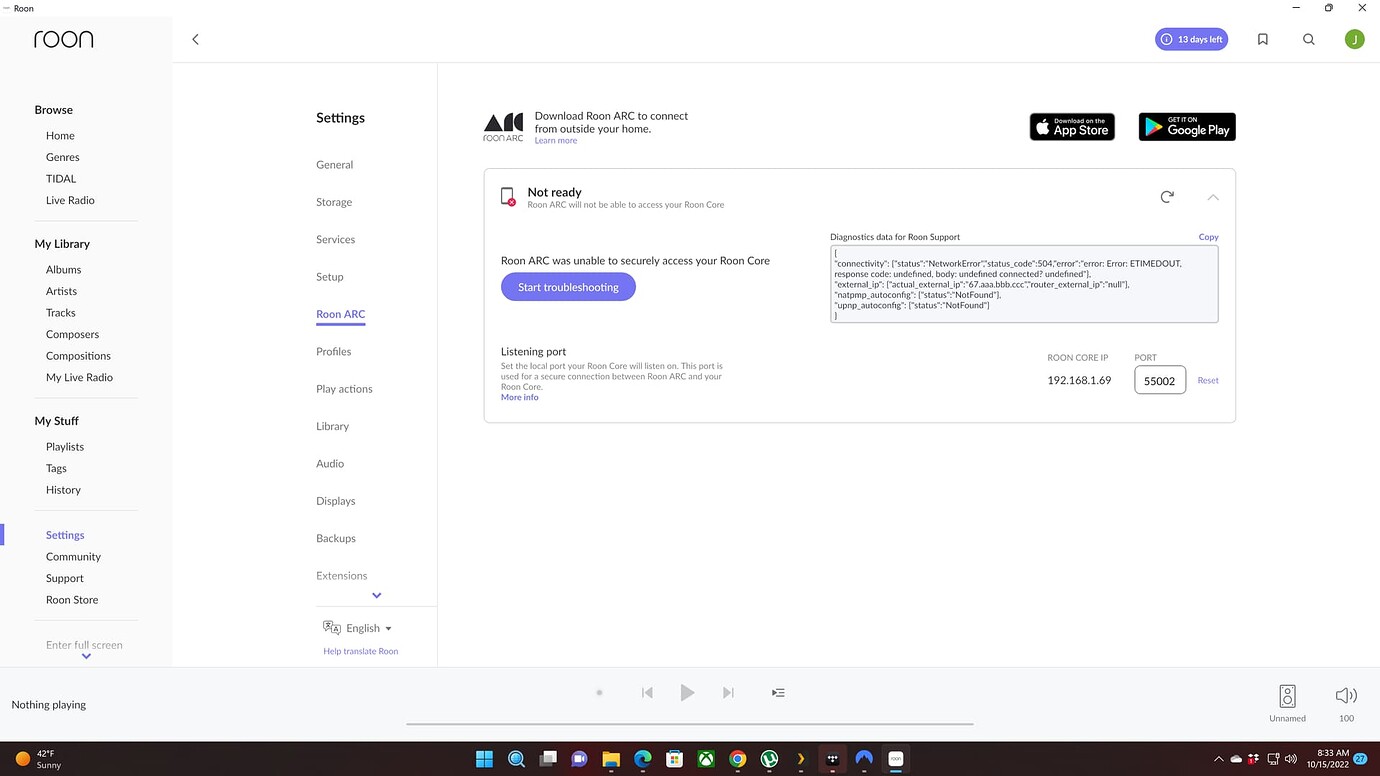This screenshot has width=1380, height=776.
Task: Open Setup settings tab
Action: tap(329, 277)
